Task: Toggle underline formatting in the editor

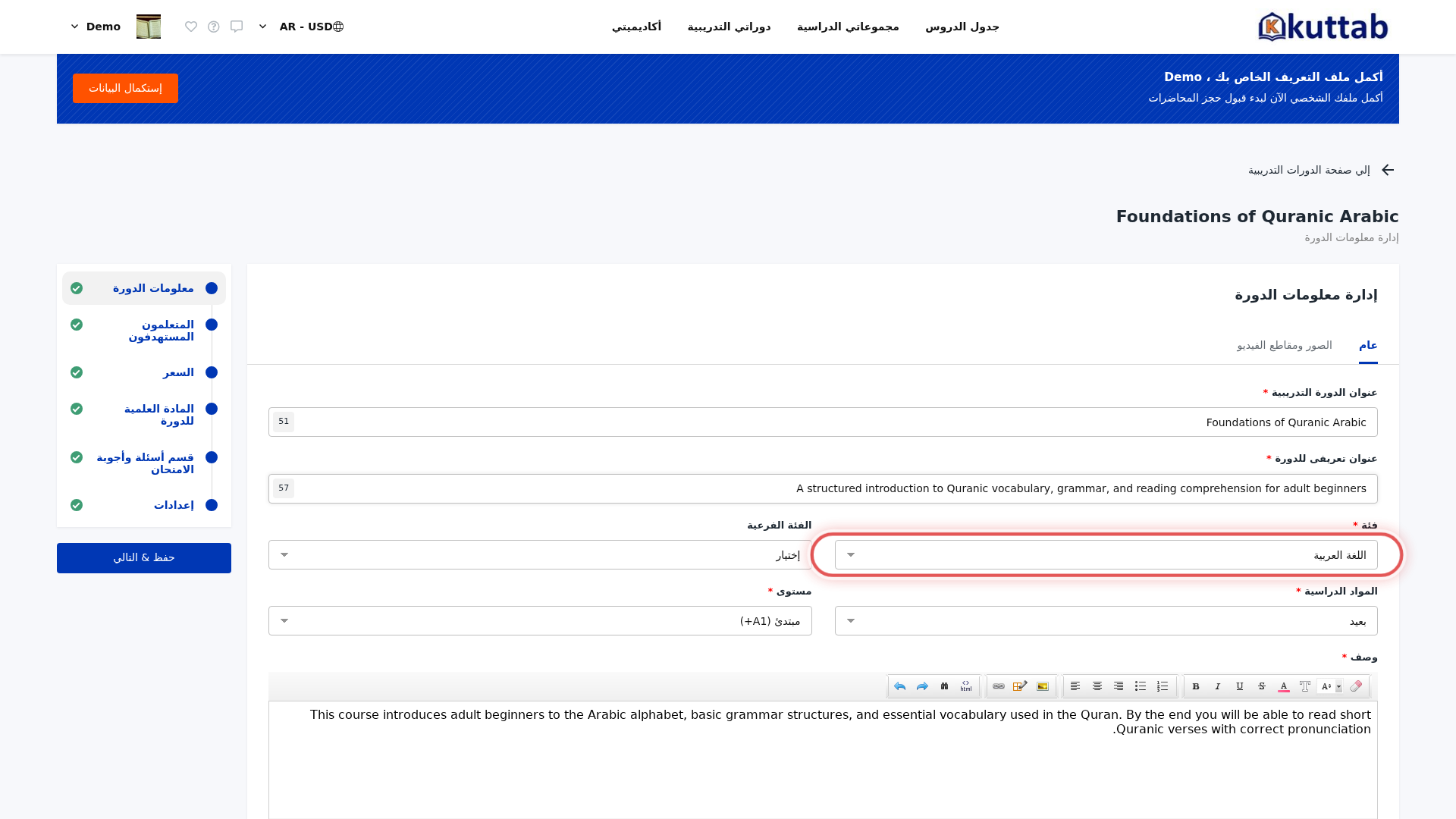Action: point(1240,686)
